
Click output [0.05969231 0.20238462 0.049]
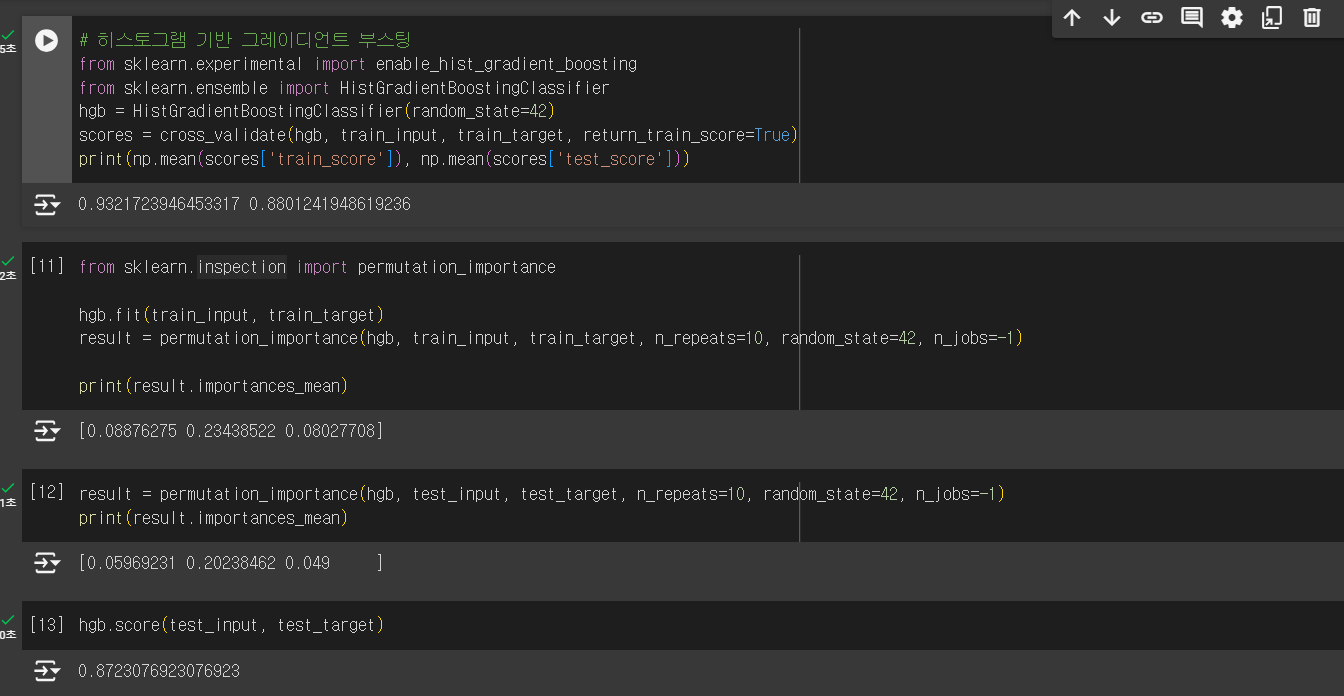[231, 563]
